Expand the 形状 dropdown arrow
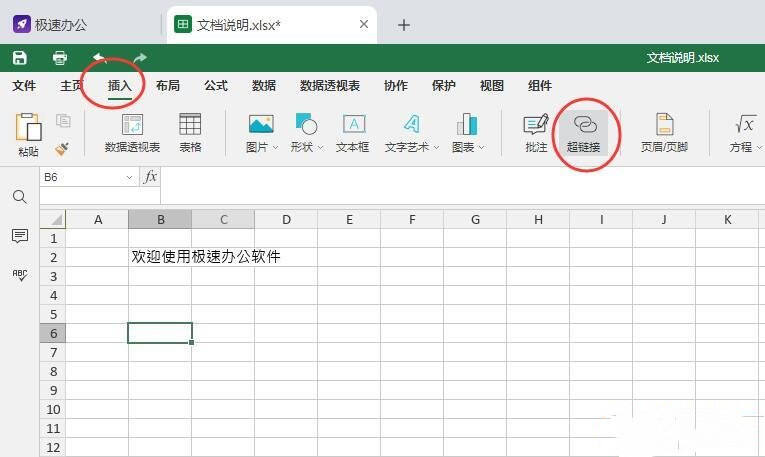765x457 pixels. 321,147
